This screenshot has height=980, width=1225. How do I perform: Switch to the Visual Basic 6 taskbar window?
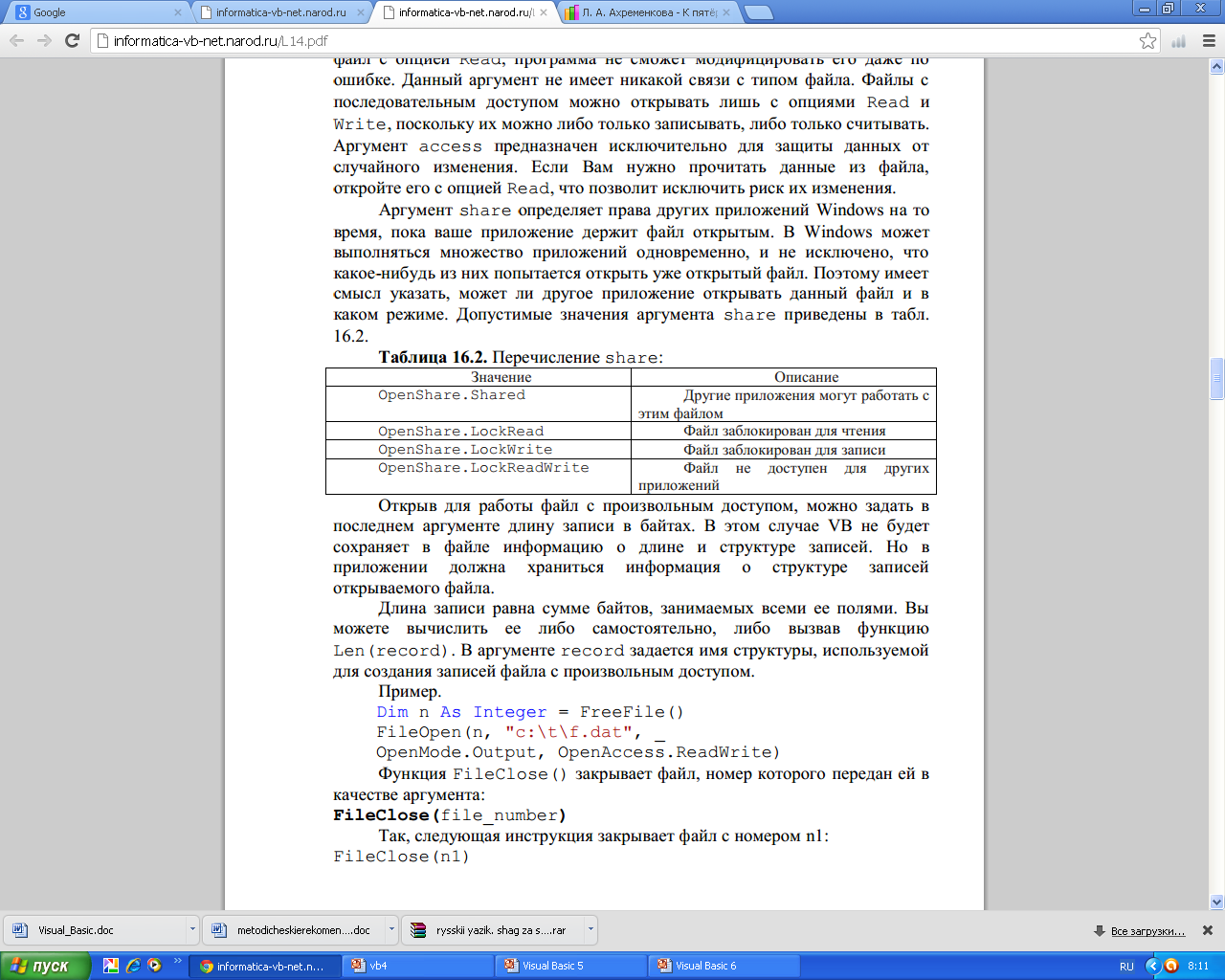(x=724, y=966)
